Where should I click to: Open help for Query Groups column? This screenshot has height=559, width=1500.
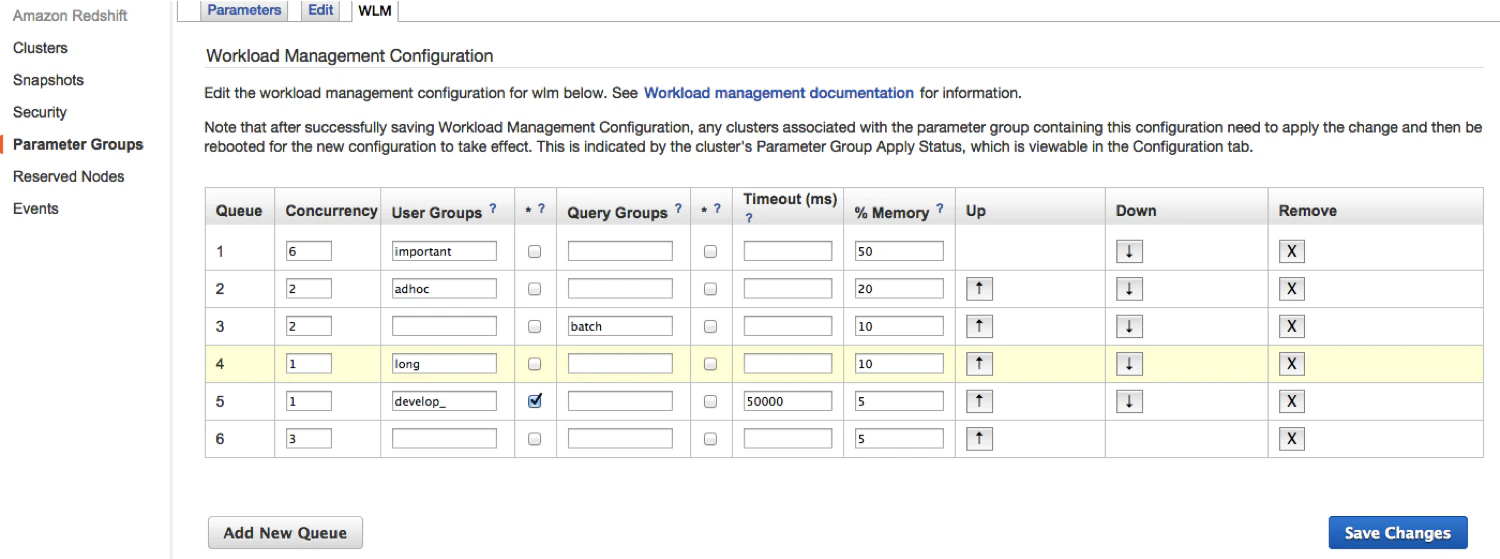[678, 210]
